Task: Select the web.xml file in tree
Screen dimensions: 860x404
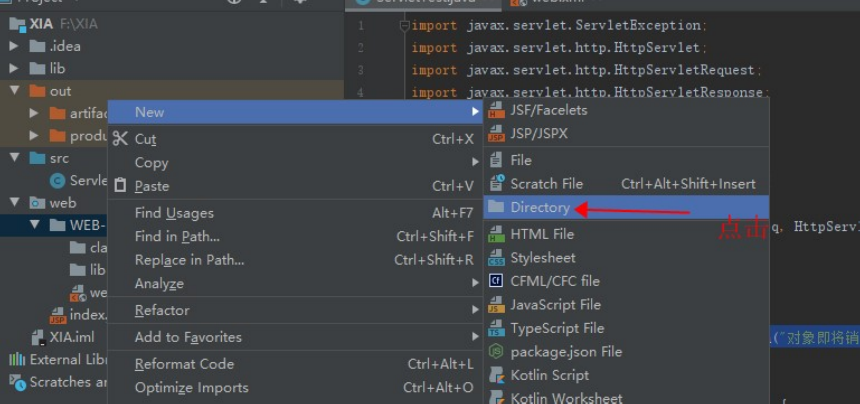Action: click(x=88, y=293)
